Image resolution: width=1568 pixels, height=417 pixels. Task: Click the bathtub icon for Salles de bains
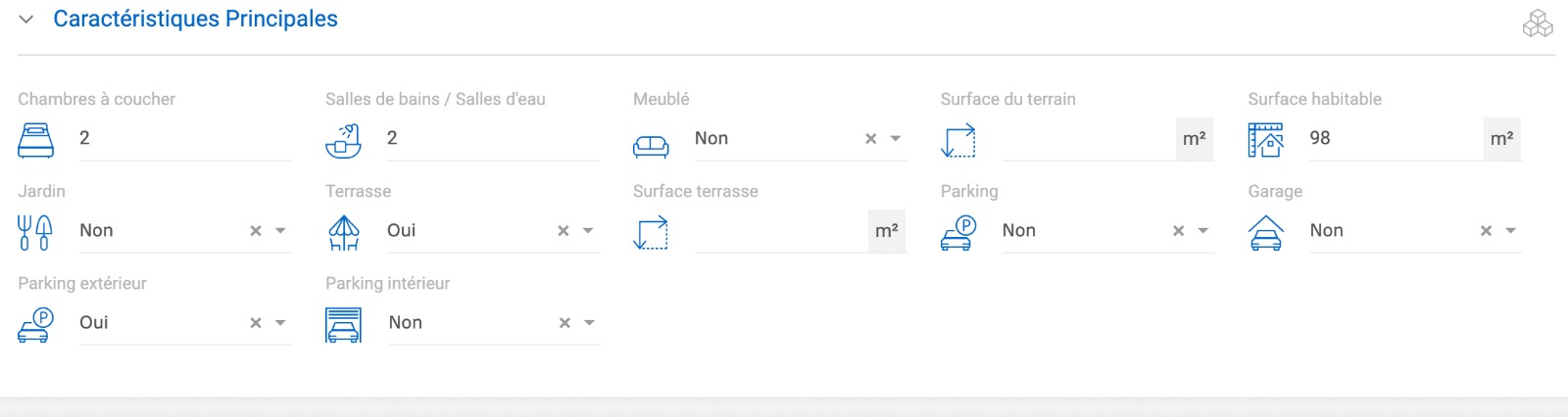click(344, 140)
